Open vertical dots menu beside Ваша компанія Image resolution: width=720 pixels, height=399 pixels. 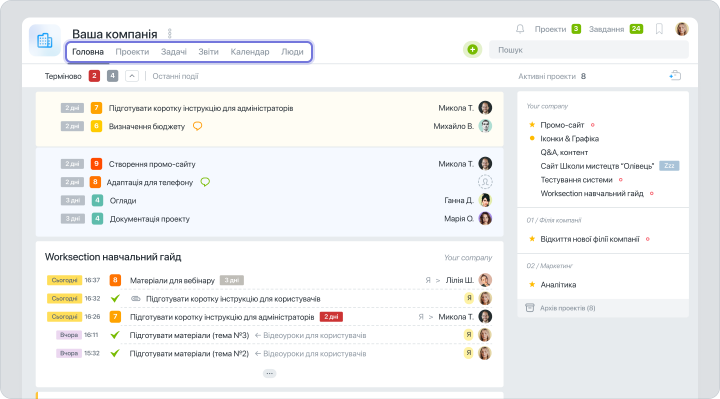coord(169,34)
